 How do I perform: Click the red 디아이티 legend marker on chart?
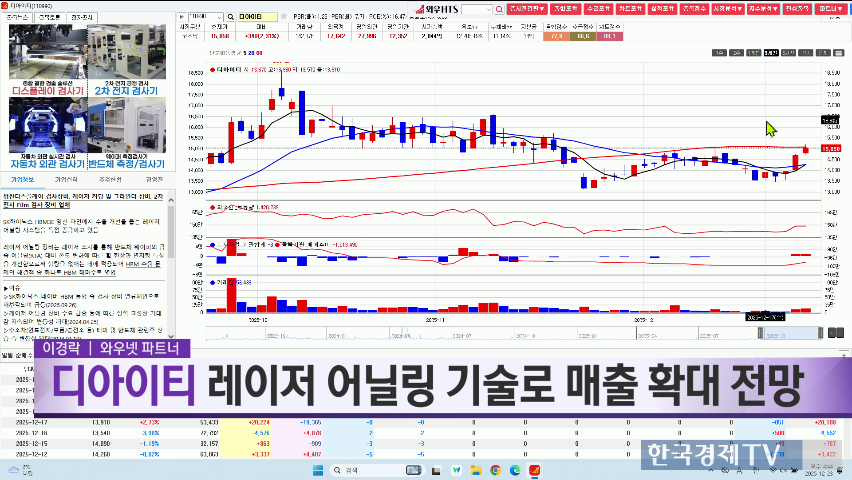(x=212, y=69)
